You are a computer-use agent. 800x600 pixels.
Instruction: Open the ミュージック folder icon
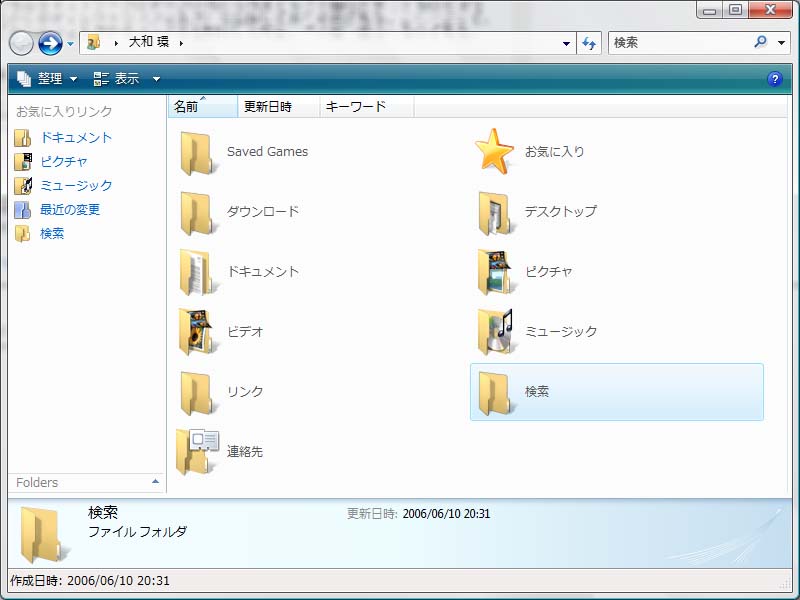(x=494, y=332)
